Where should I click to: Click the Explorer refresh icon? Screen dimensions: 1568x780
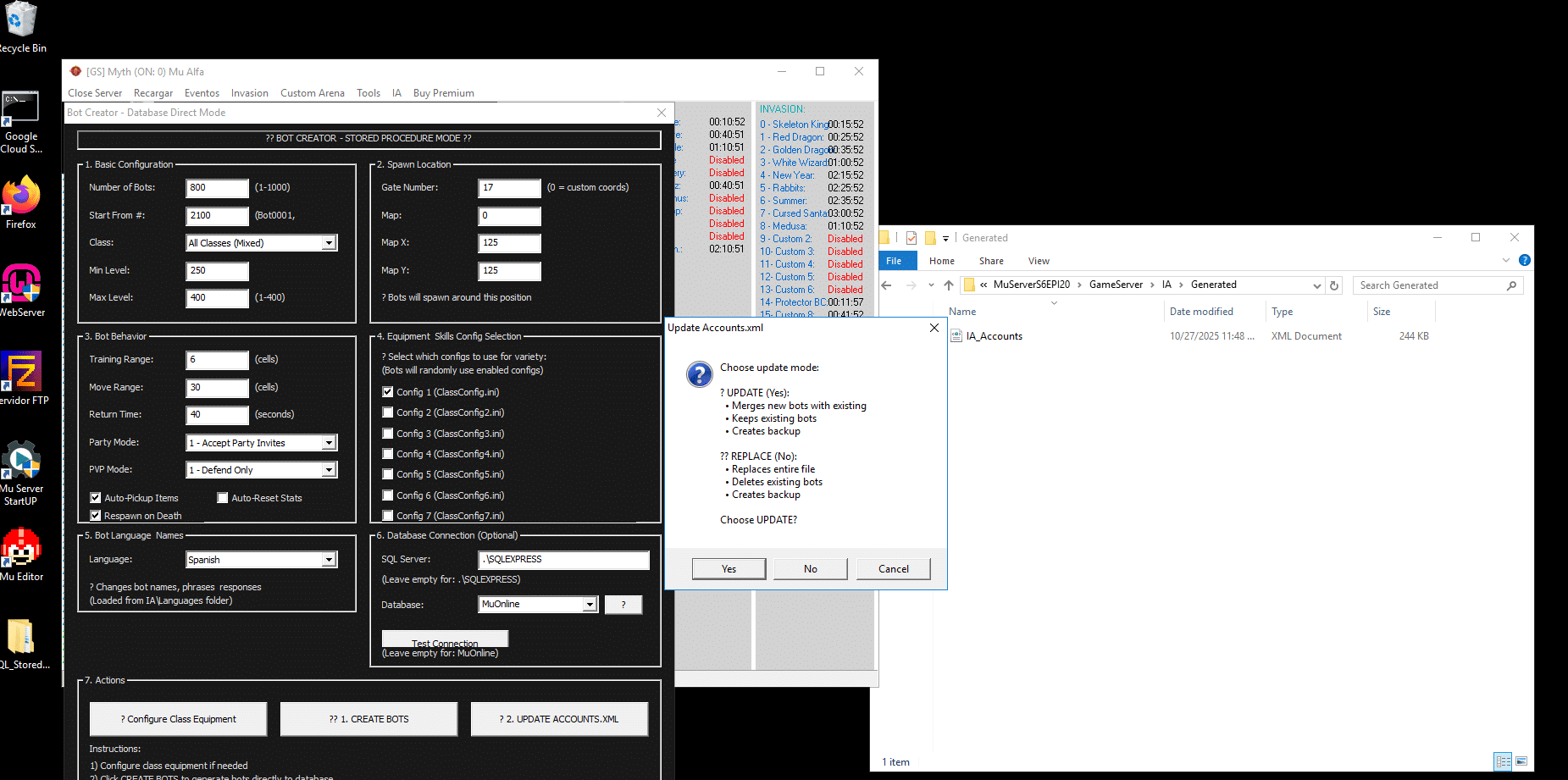point(1334,286)
